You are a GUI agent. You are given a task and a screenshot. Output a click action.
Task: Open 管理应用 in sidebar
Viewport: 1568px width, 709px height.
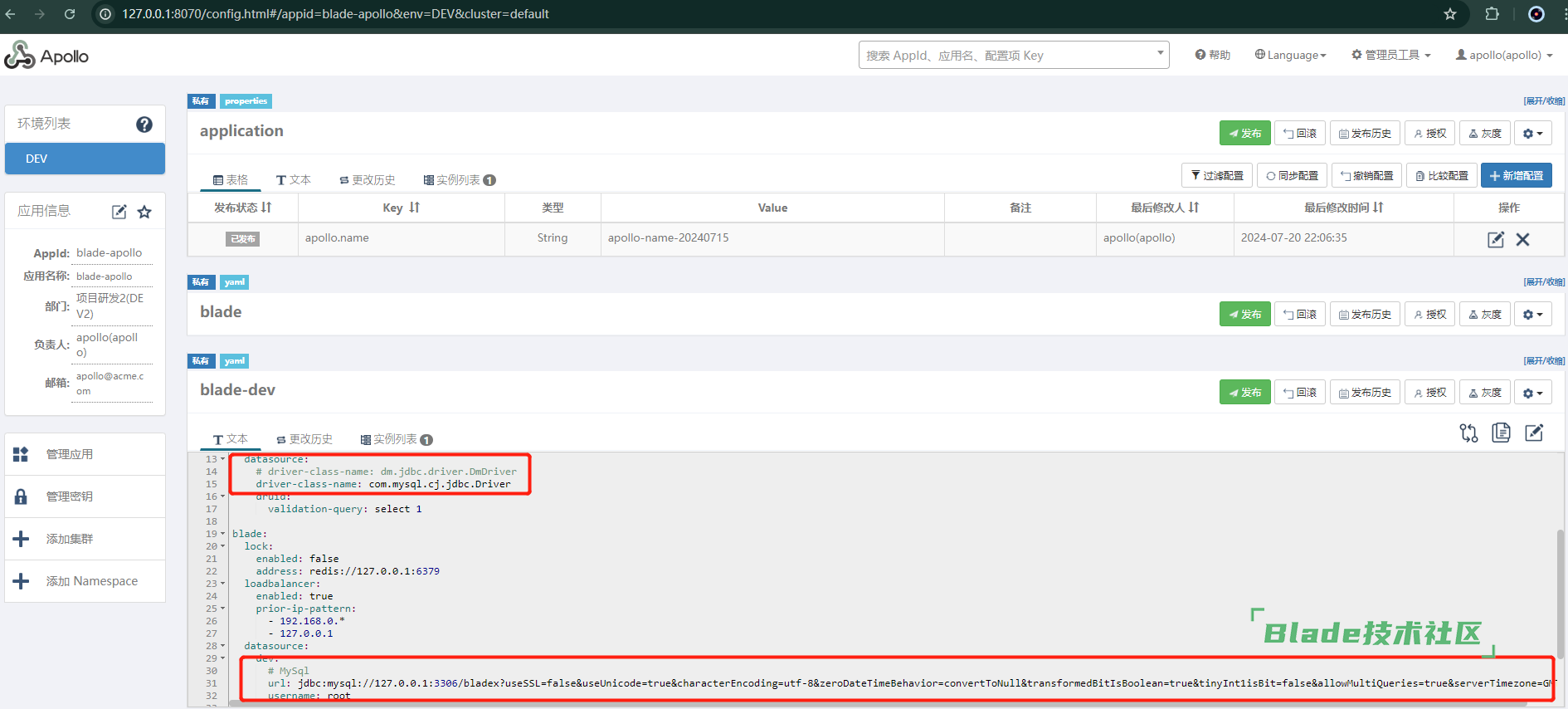point(85,454)
